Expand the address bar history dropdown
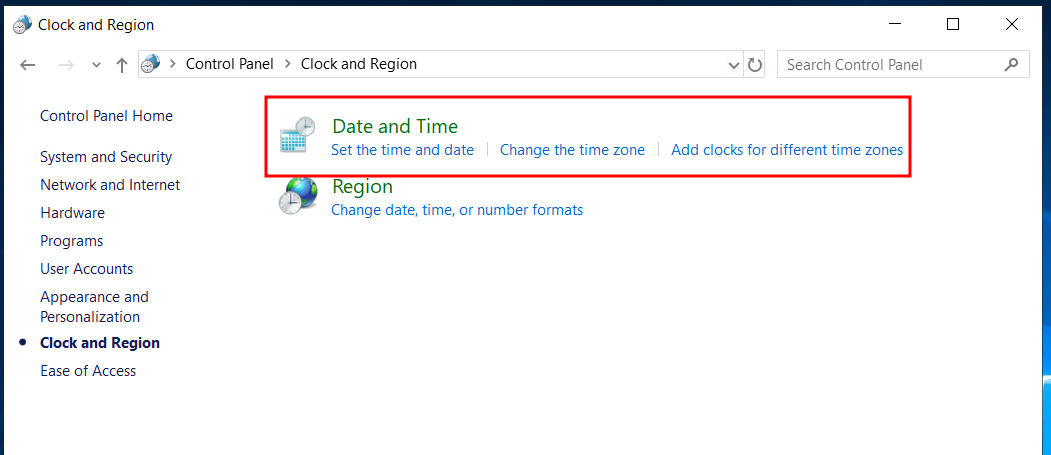 [733, 65]
